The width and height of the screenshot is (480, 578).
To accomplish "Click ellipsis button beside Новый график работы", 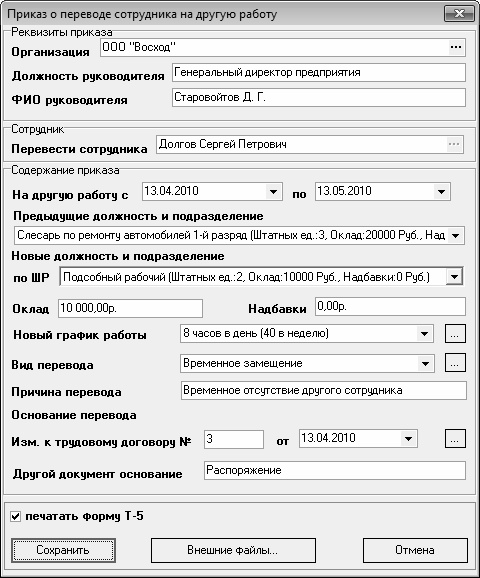I will click(x=455, y=334).
